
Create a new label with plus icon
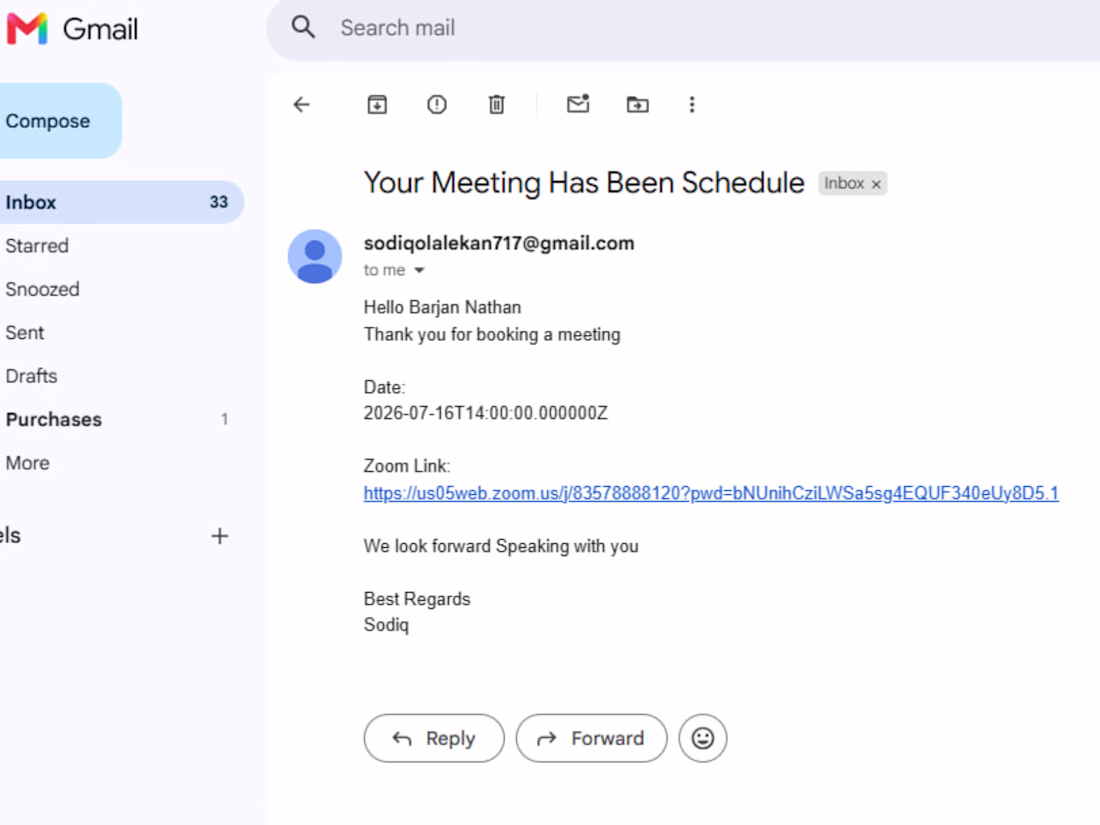coord(220,536)
